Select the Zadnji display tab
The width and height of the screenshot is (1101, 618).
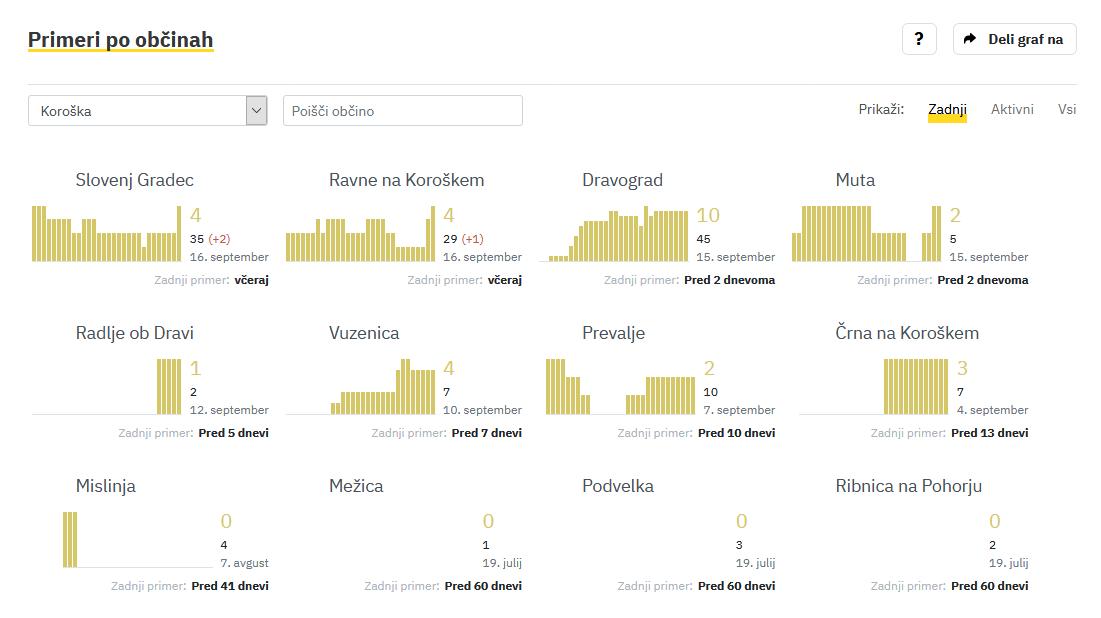click(x=947, y=109)
